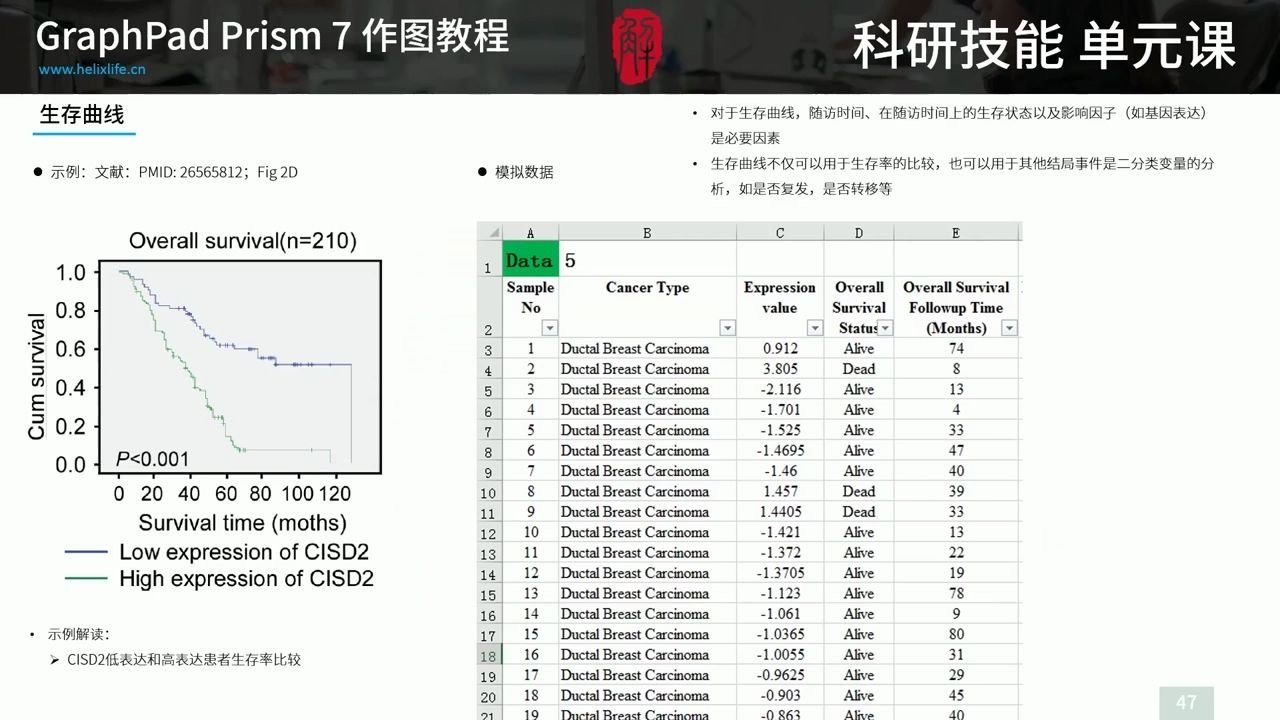Screen dimensions: 1280x720
Task: Select expression value 3.805
Action: point(780,369)
